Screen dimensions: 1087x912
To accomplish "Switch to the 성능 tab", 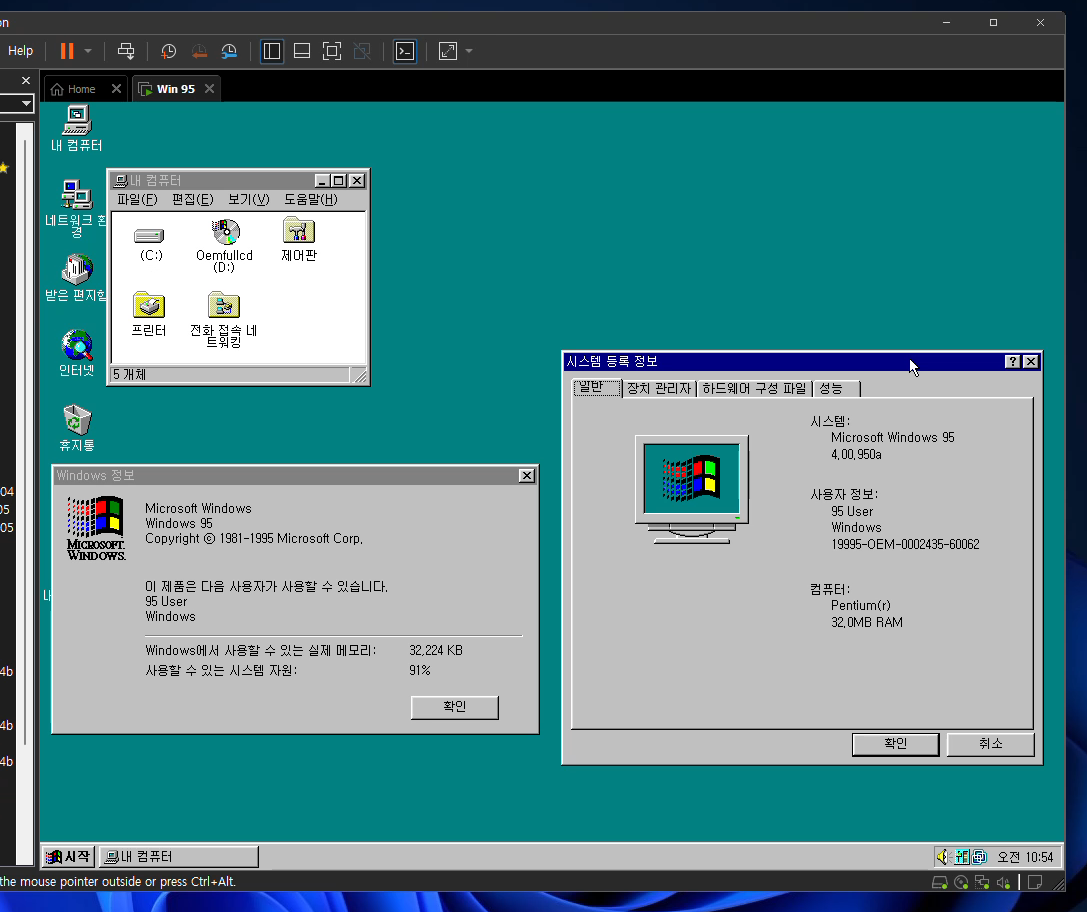I will pyautogui.click(x=836, y=389).
